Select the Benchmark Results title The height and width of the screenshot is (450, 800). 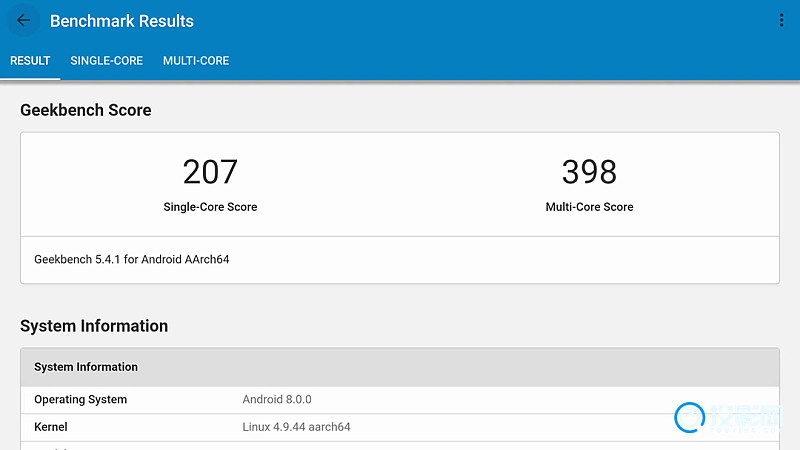[x=122, y=21]
